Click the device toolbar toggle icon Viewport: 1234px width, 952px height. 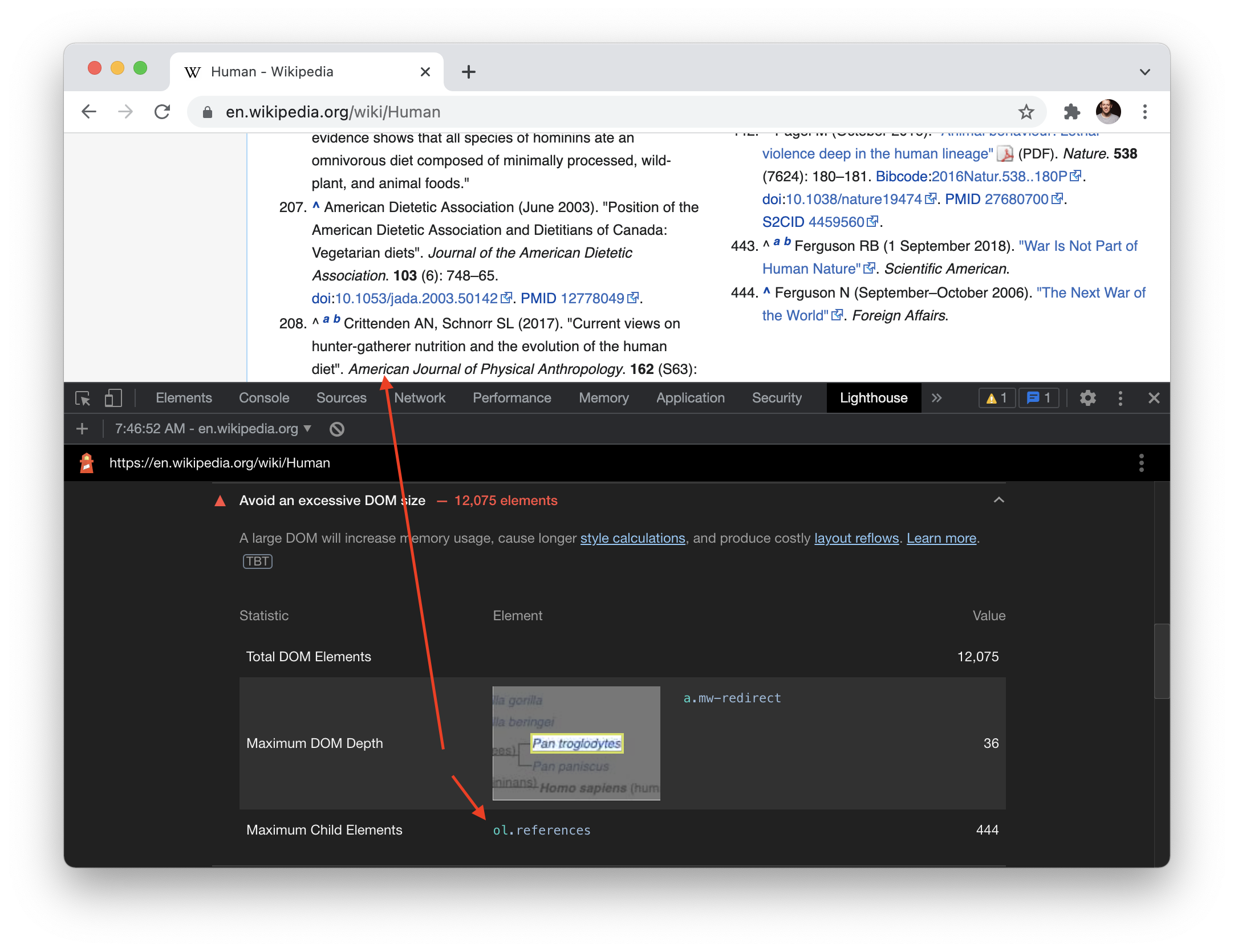tap(113, 399)
